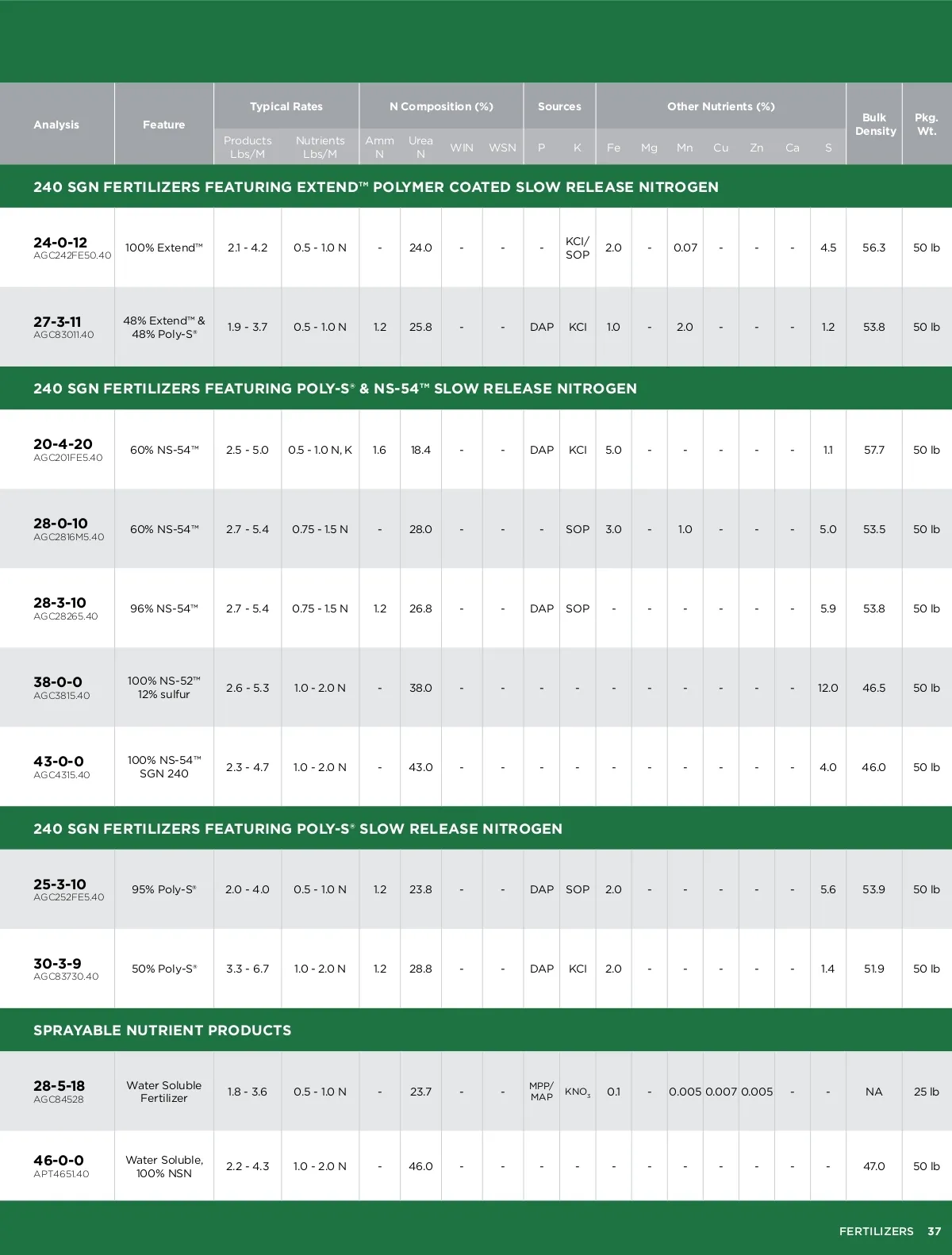Click the 95% Poly-S feature cell
Viewport: 952px width, 1255px height.
[x=164, y=889]
